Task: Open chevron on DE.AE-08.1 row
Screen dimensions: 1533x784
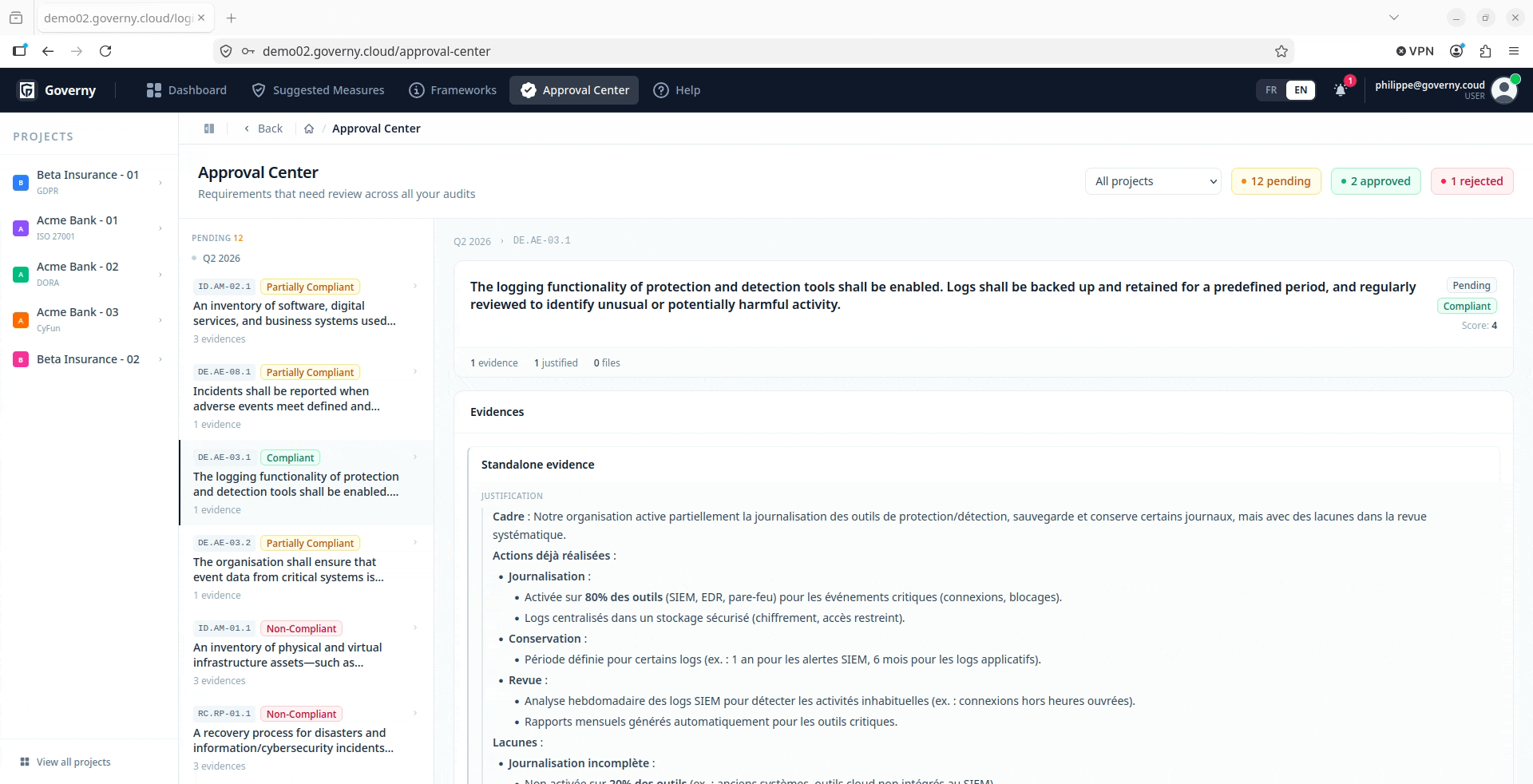Action: tap(415, 371)
